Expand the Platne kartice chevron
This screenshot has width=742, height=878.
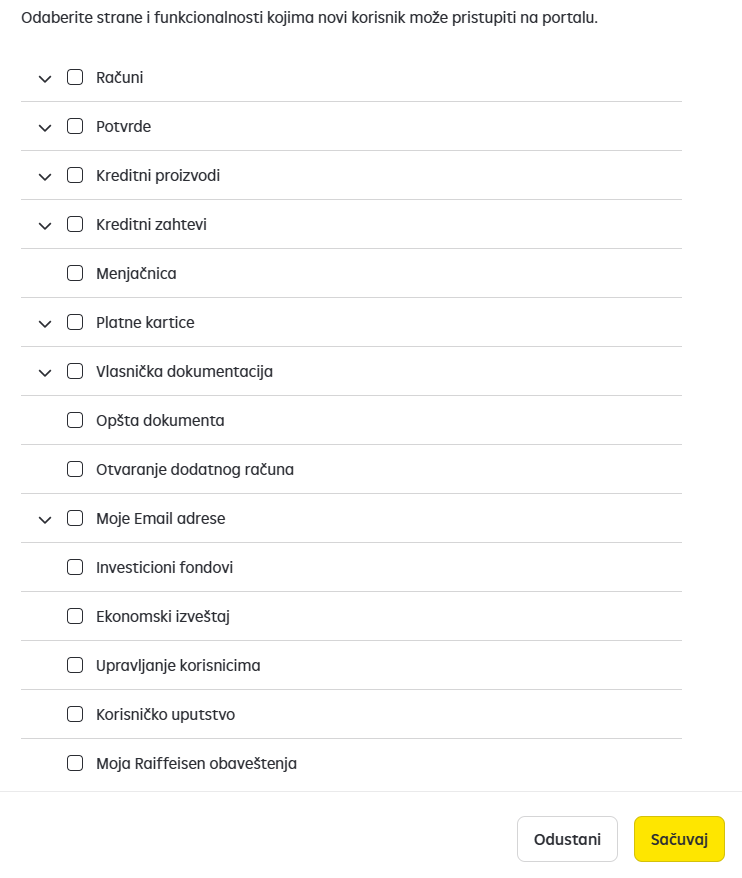45,324
